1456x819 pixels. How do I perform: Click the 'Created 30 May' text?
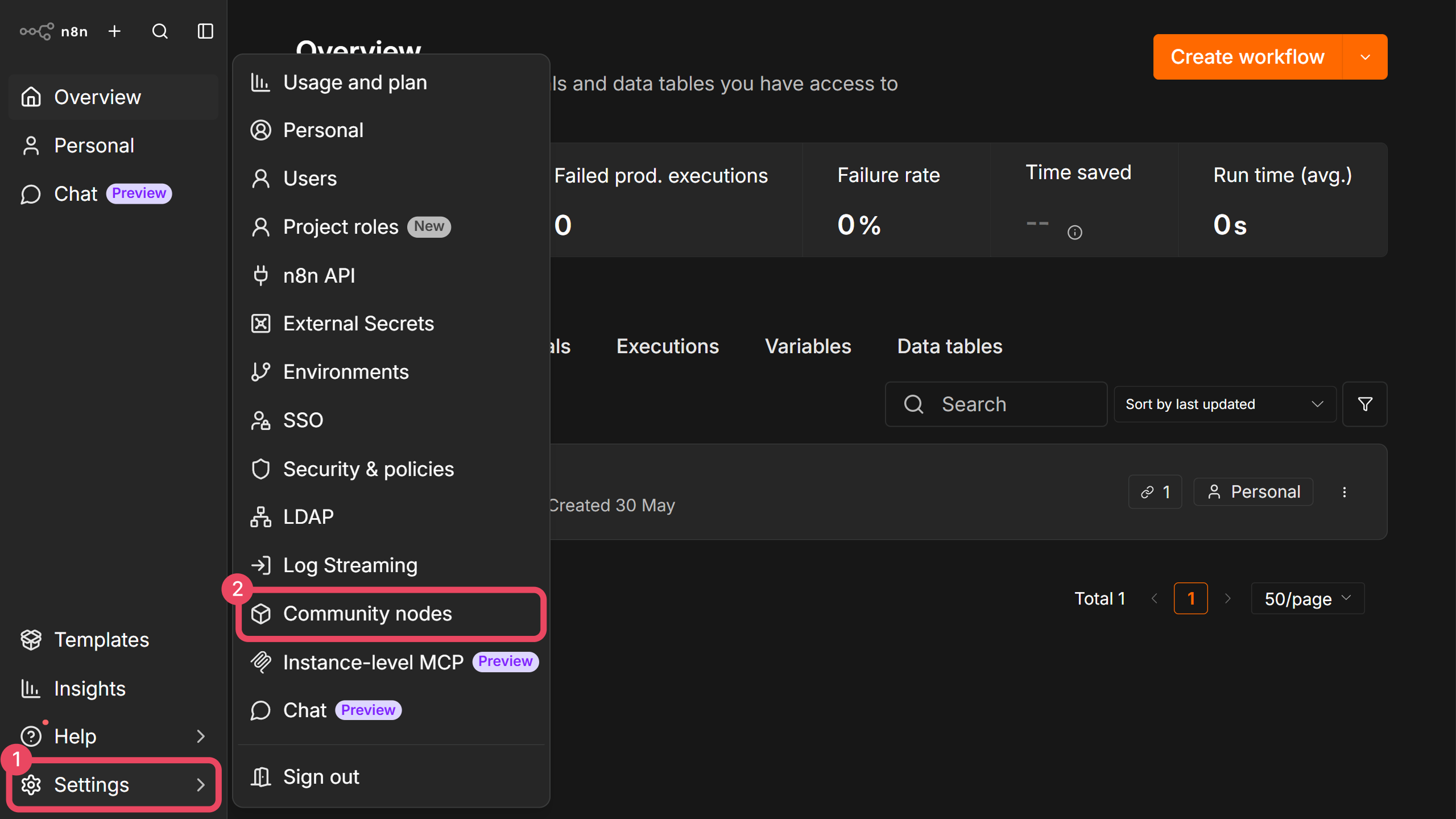pyautogui.click(x=612, y=505)
